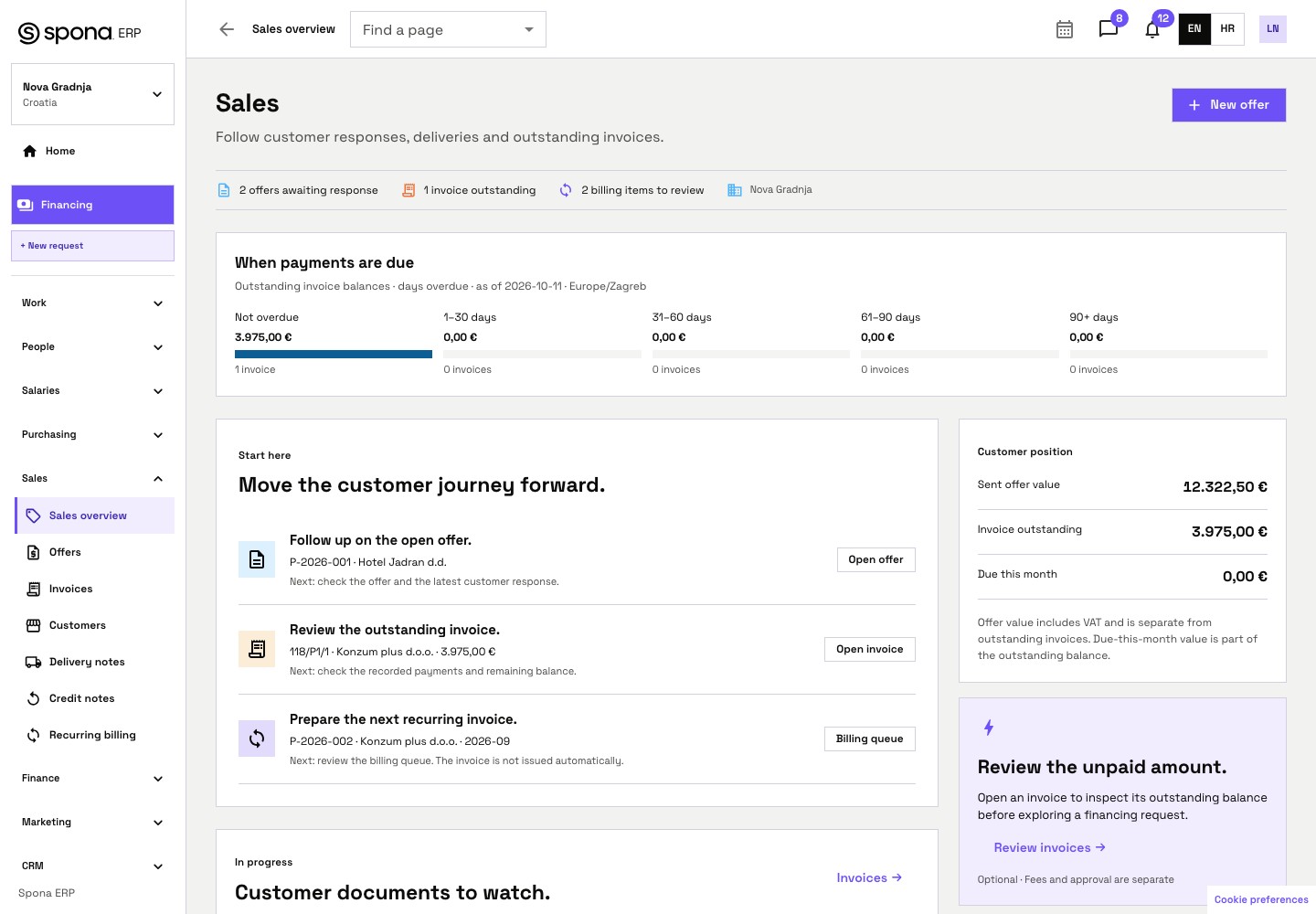The height and width of the screenshot is (914, 1316).
Task: Expand the CRM menu section
Action: [x=92, y=866]
